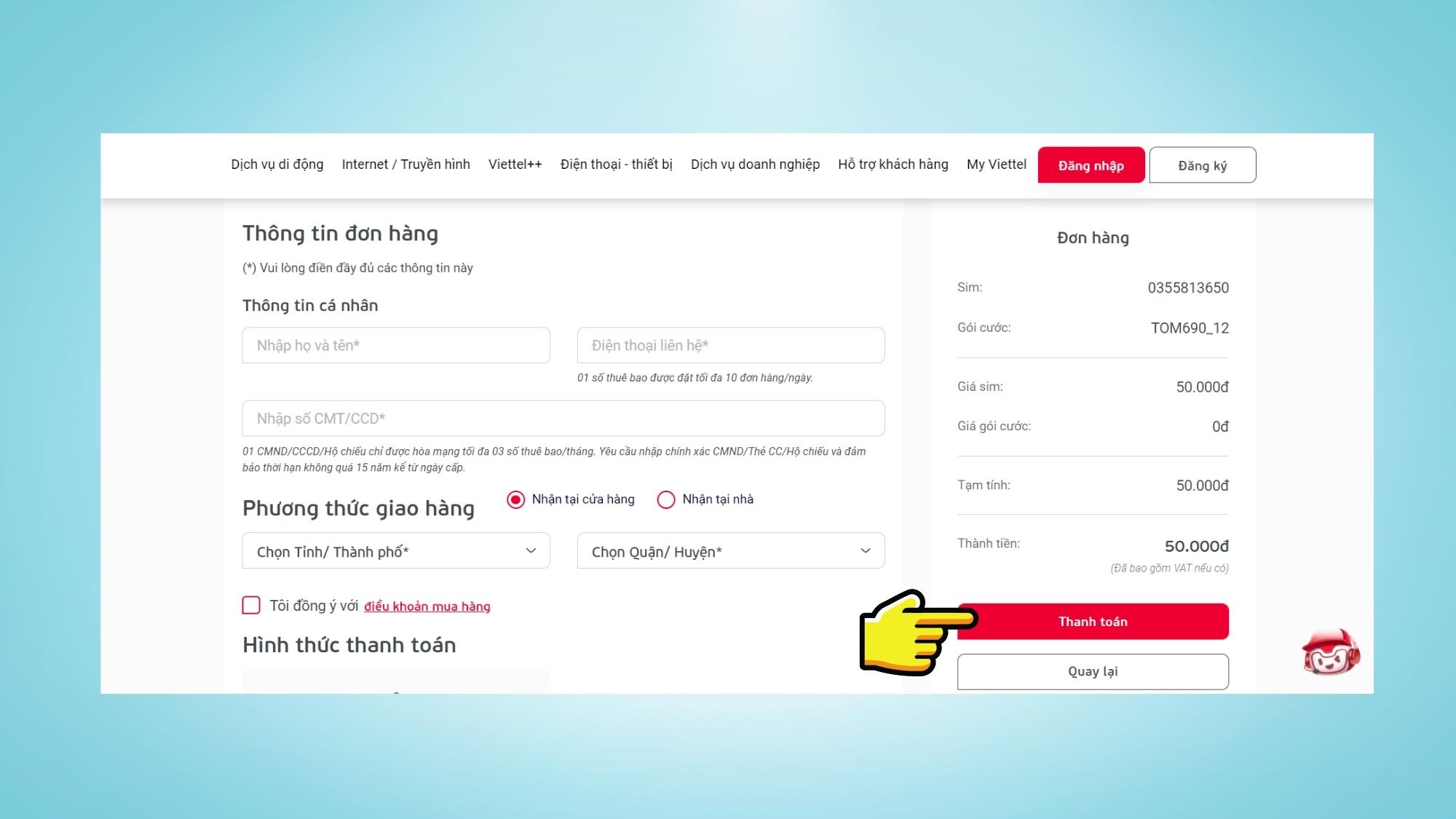Image resolution: width=1456 pixels, height=819 pixels.
Task: Open 'Điện thoại - thiết bị' menu
Action: pyautogui.click(x=617, y=165)
